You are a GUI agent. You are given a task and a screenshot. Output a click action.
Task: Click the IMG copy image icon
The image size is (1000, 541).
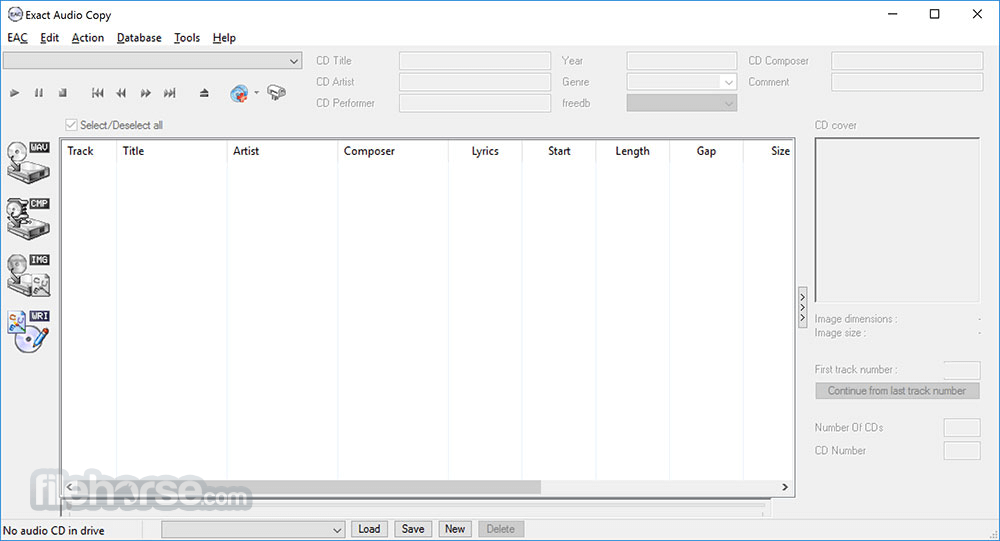(29, 275)
